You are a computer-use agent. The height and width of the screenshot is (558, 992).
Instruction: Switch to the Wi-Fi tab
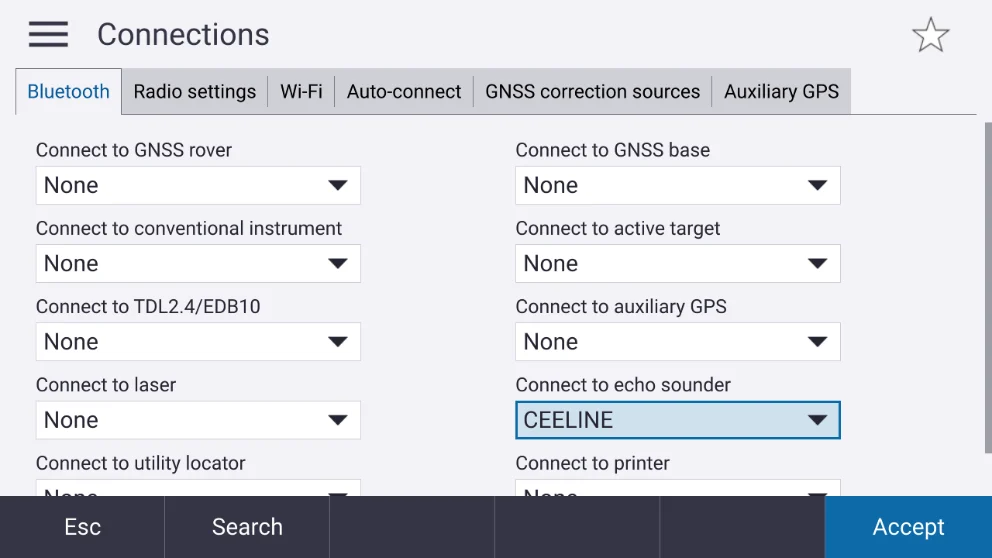click(301, 92)
